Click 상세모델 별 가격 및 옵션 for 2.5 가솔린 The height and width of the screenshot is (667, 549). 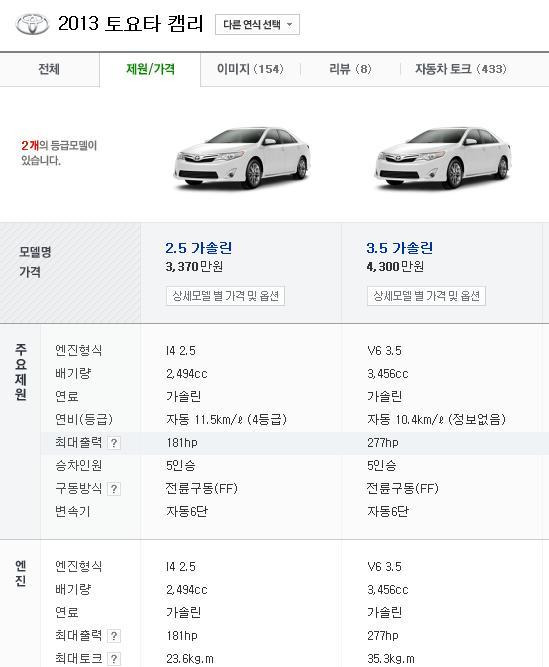[x=225, y=296]
